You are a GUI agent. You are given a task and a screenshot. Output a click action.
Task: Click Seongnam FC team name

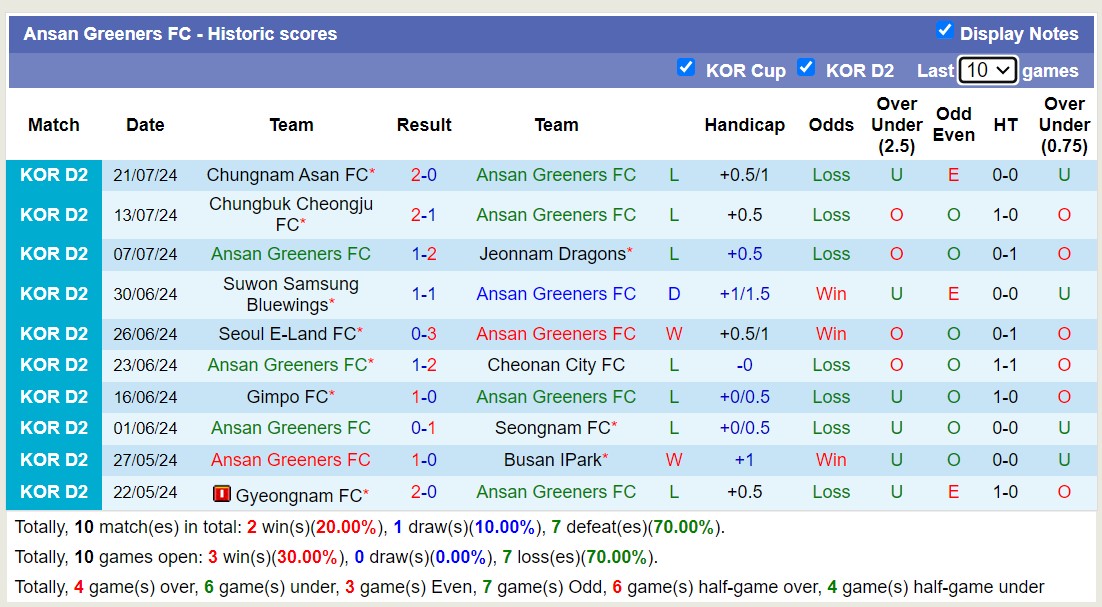click(x=552, y=428)
